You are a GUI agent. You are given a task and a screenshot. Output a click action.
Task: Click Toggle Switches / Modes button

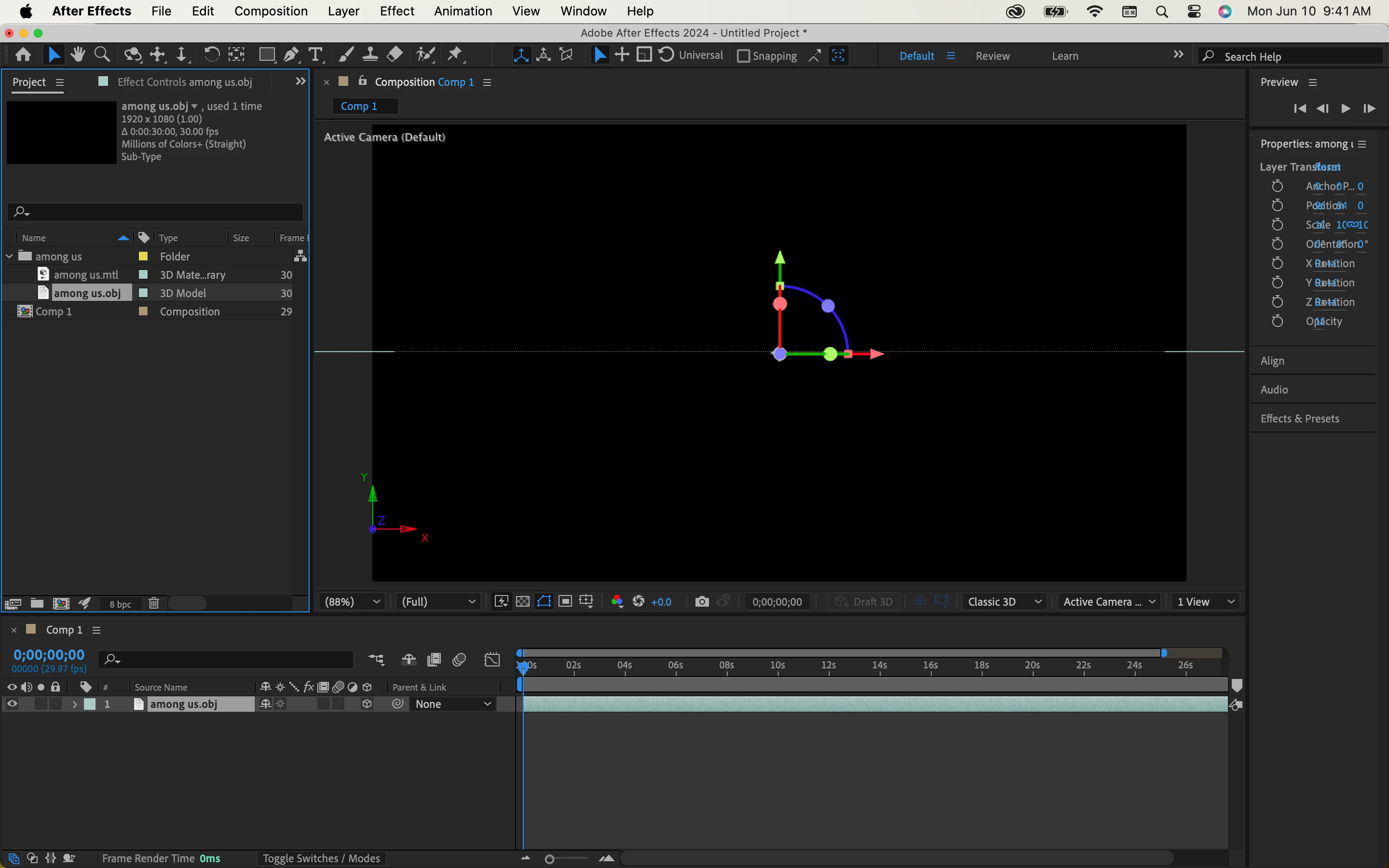tap(321, 858)
